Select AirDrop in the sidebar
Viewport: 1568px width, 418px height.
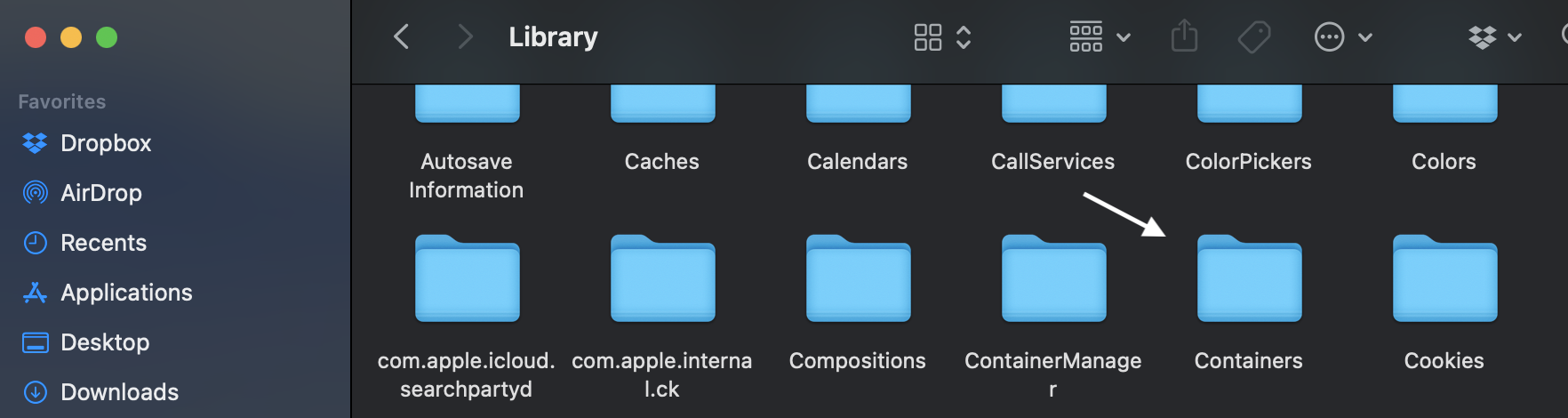pos(100,193)
